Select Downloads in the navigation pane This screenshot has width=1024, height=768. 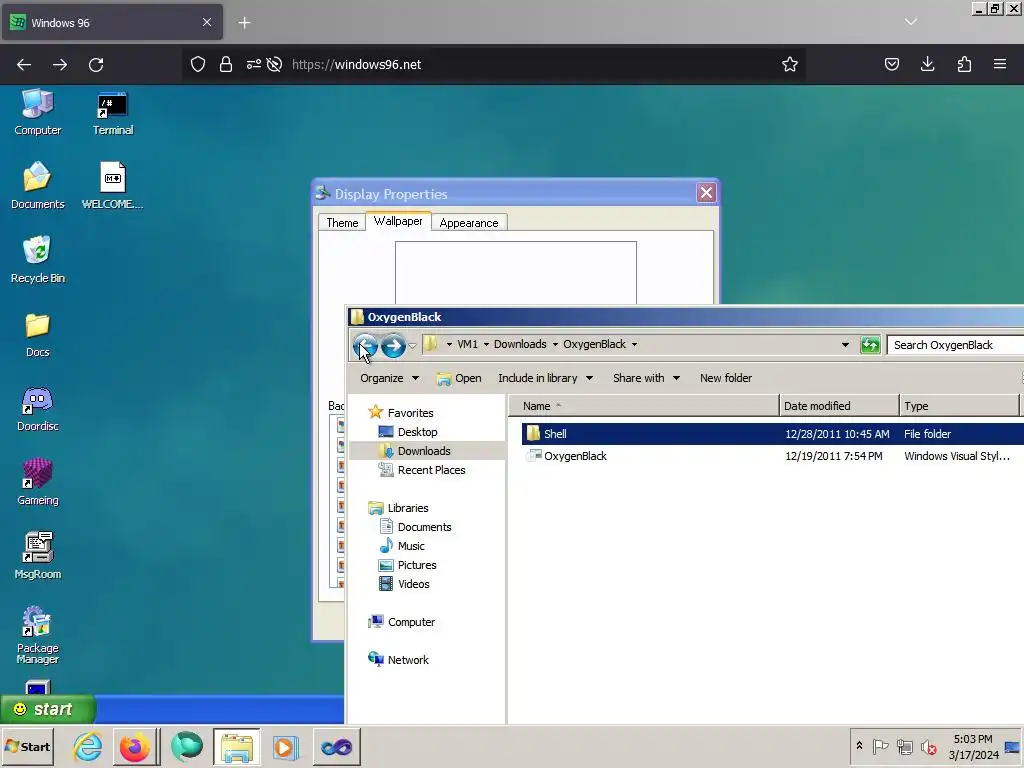click(x=415, y=451)
